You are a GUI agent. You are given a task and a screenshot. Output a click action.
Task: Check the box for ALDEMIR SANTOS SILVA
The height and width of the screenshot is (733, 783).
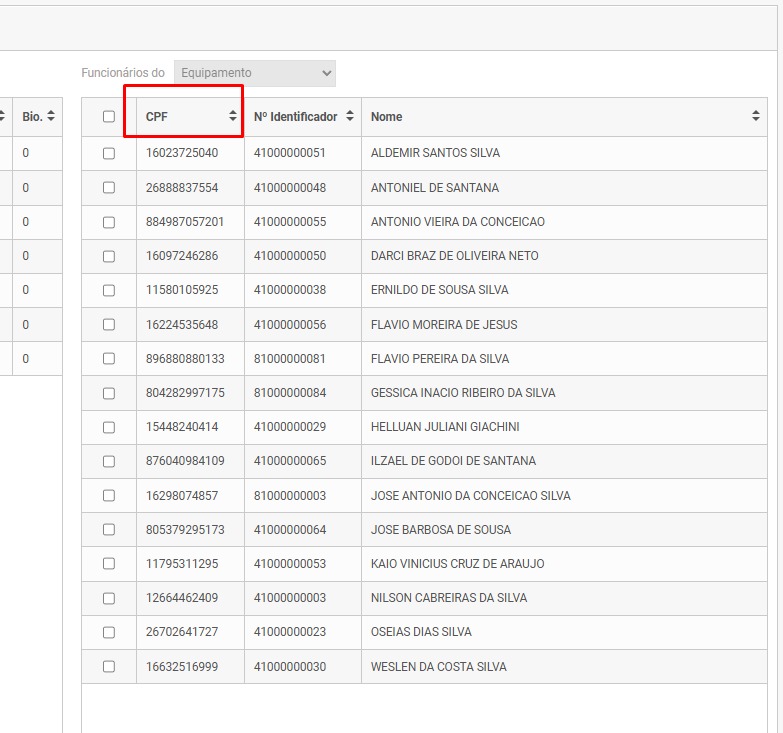109,154
